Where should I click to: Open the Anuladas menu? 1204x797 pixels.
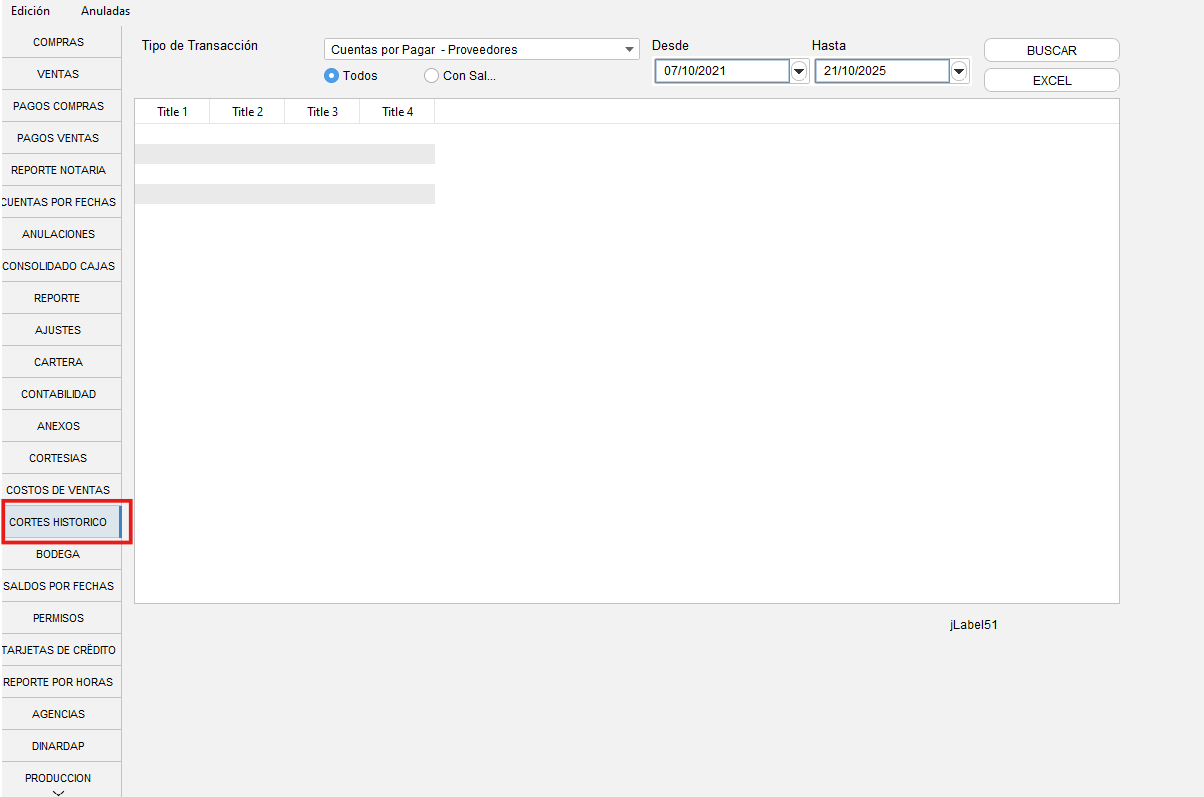point(105,11)
